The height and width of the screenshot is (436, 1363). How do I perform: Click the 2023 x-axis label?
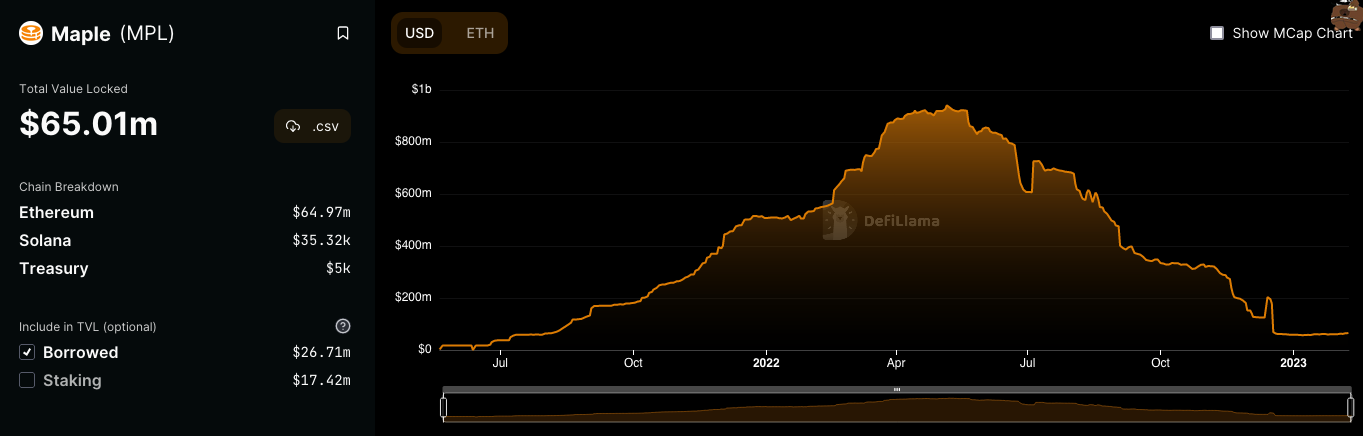(x=1293, y=362)
